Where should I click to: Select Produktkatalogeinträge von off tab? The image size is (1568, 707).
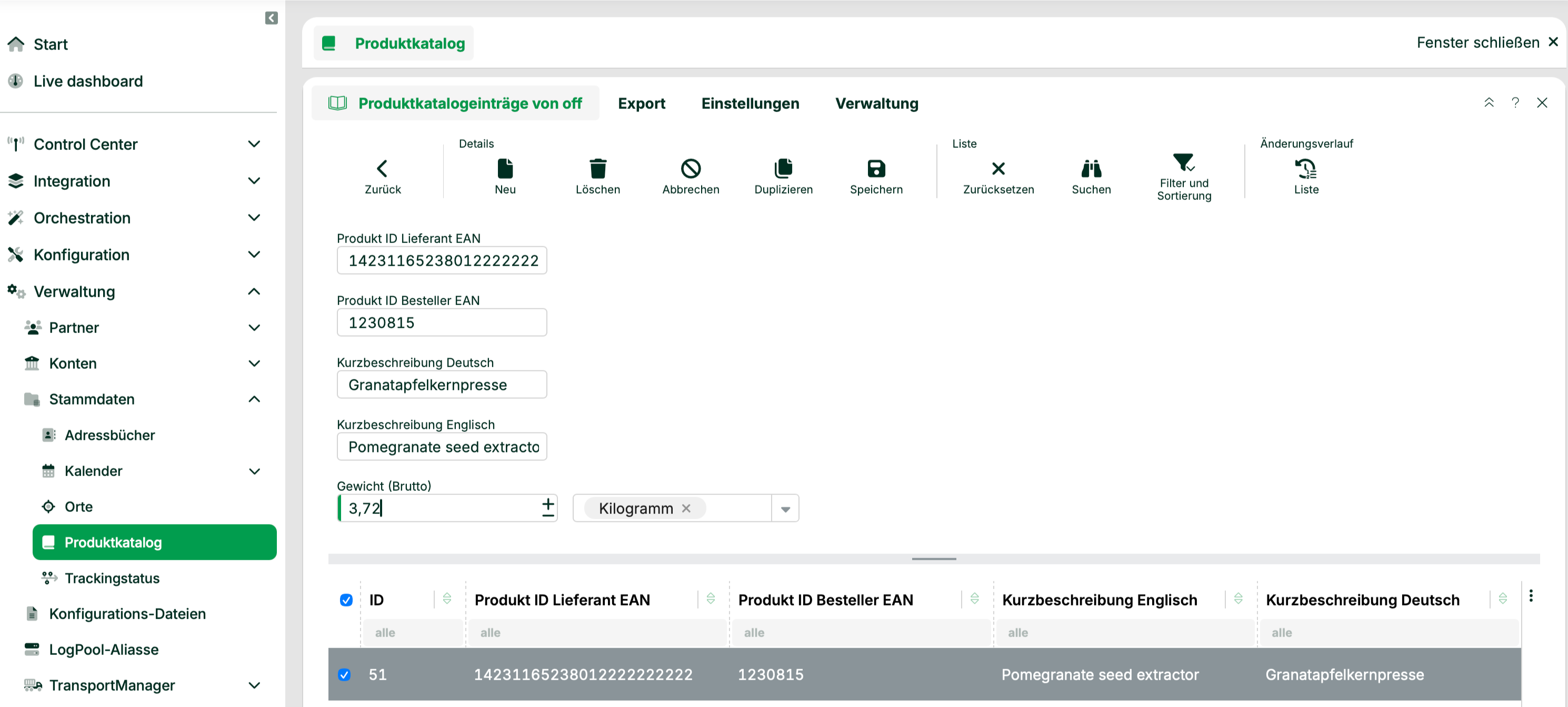[455, 103]
